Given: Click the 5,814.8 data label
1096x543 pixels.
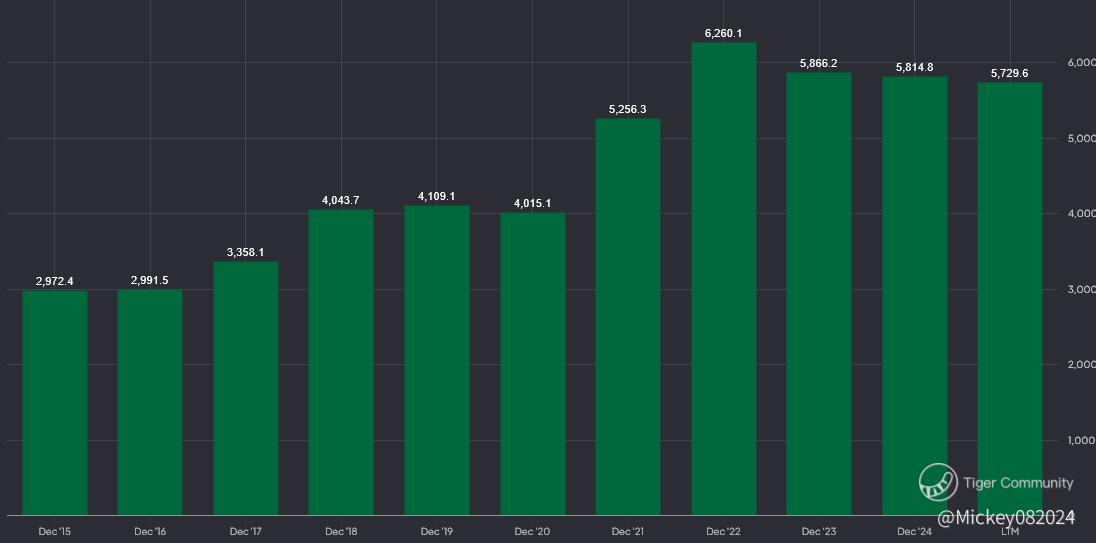Looking at the screenshot, I should click(x=914, y=67).
